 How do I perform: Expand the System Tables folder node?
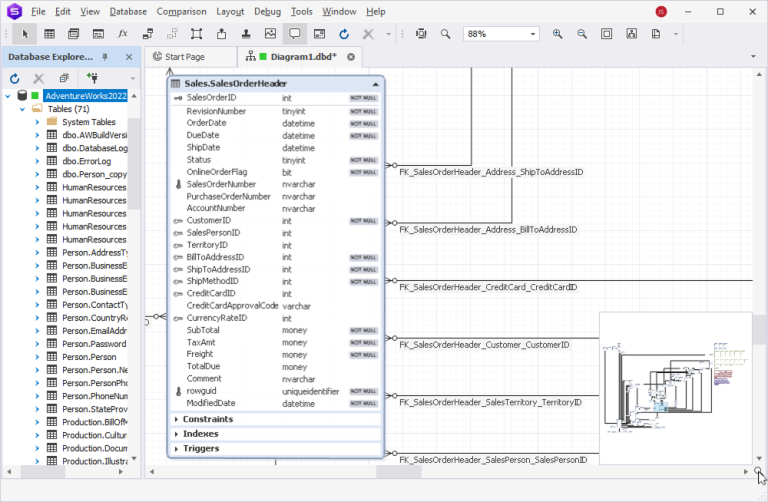[38, 122]
